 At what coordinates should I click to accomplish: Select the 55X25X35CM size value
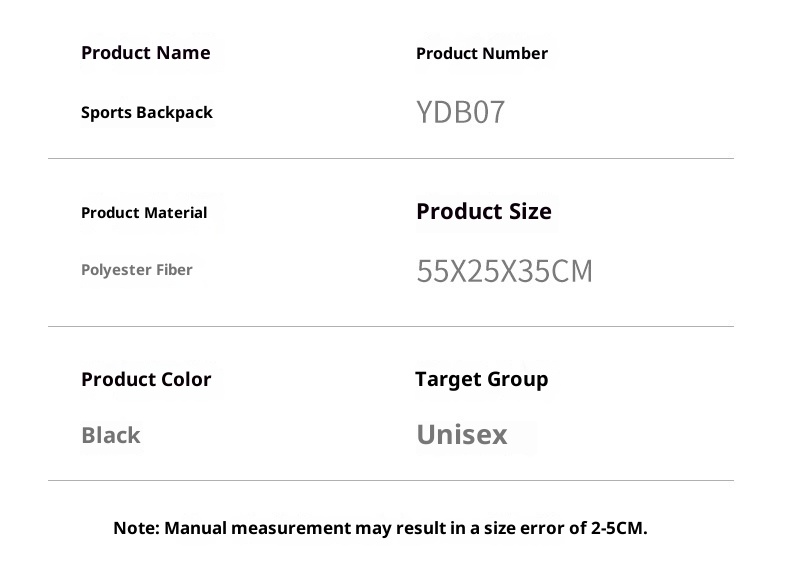504,271
